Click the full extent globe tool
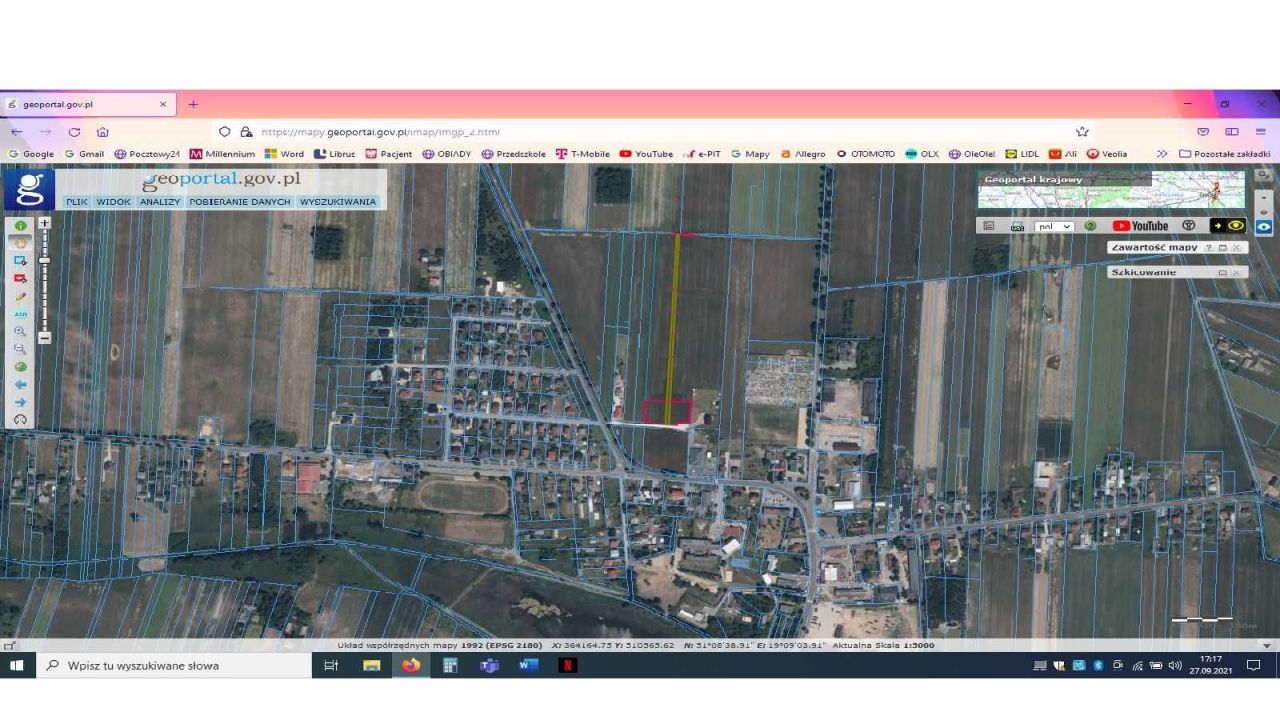 click(20, 367)
